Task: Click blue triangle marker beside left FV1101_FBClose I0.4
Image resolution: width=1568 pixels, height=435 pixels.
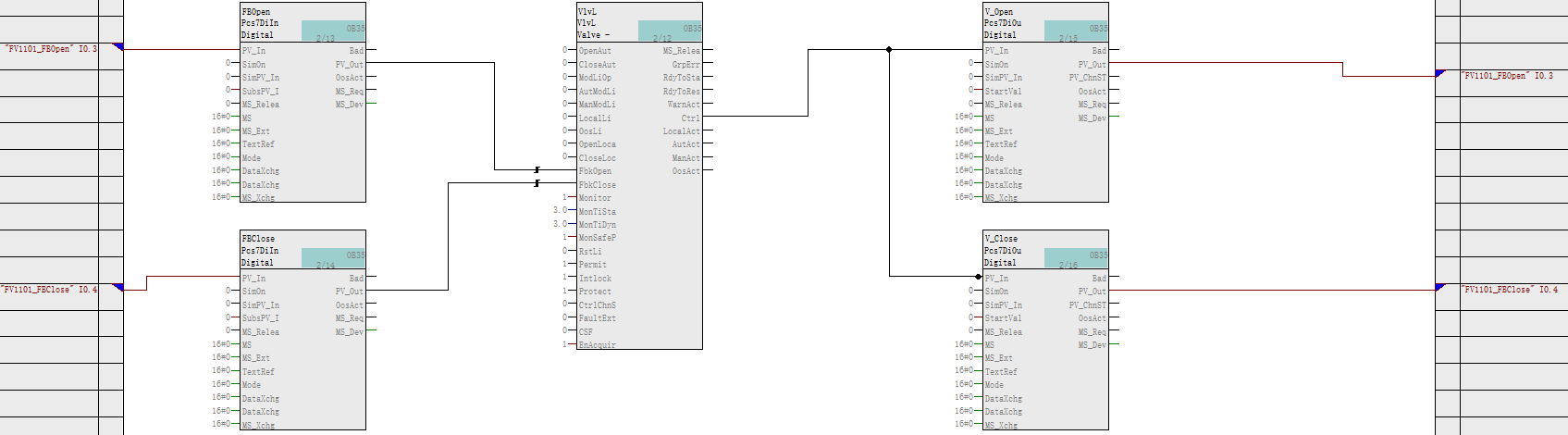Action: pos(117,287)
